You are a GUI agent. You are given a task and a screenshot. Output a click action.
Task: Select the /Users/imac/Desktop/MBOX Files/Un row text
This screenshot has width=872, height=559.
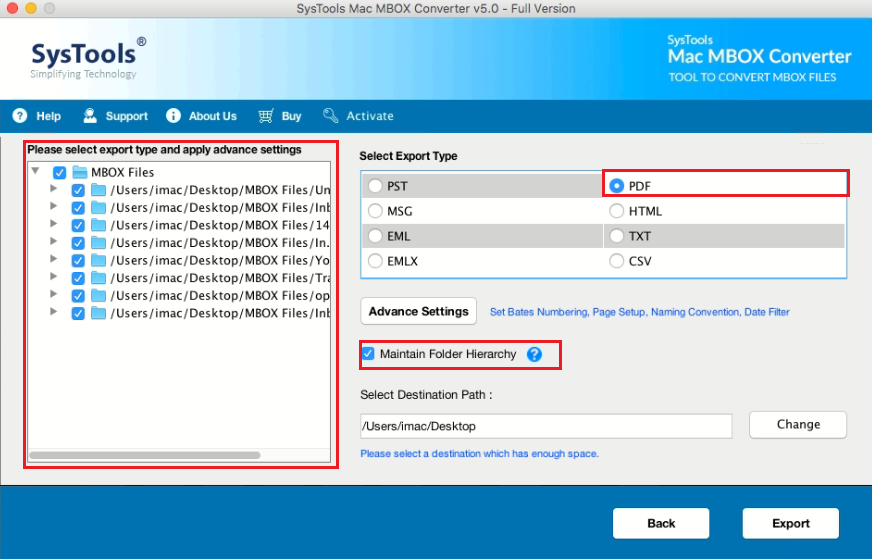[220, 190]
